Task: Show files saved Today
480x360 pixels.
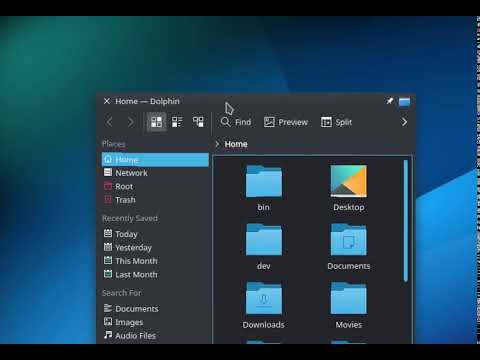Action: [155, 234]
